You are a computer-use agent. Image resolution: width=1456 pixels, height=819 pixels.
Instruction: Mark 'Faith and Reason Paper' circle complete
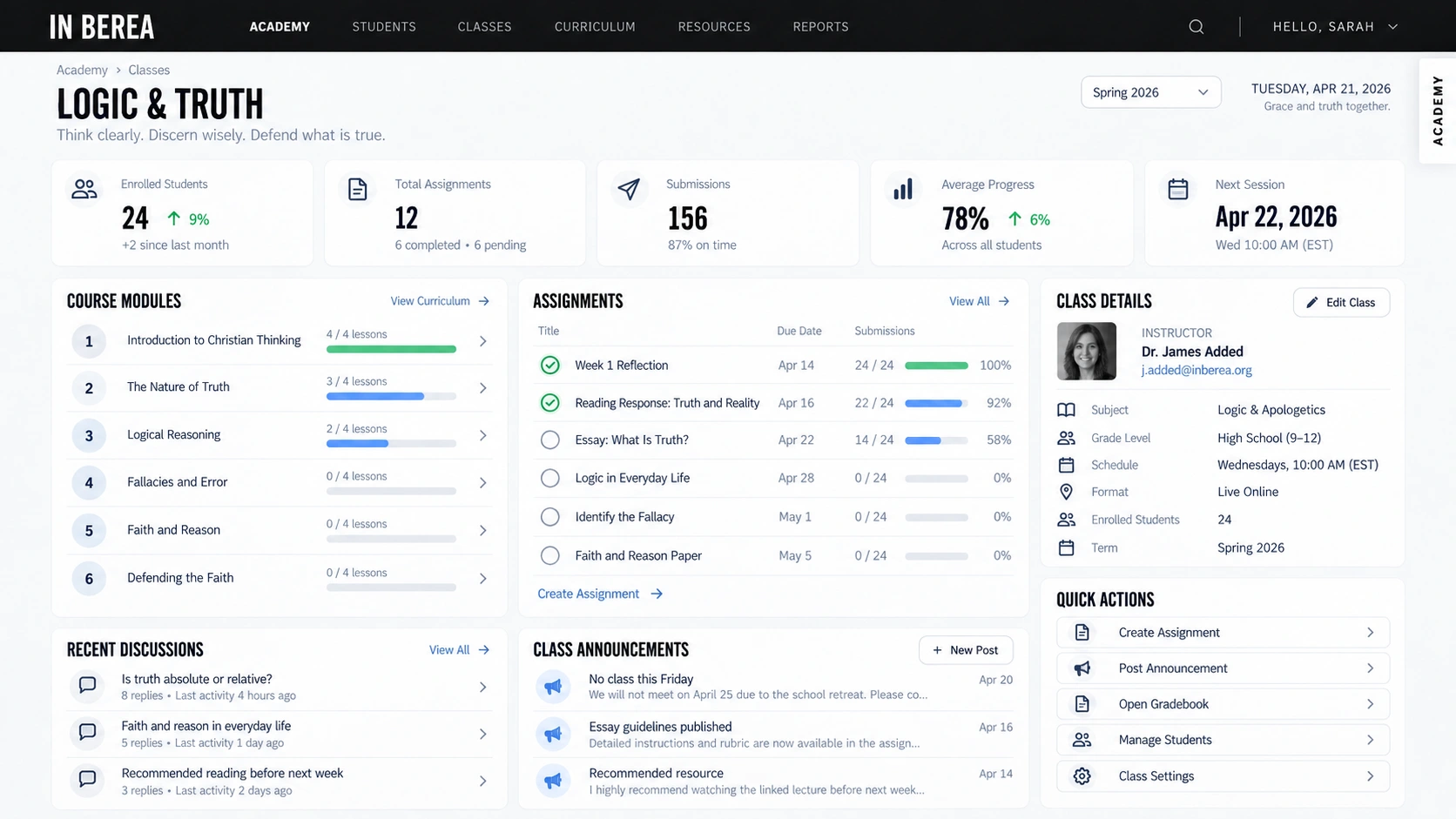point(549,555)
